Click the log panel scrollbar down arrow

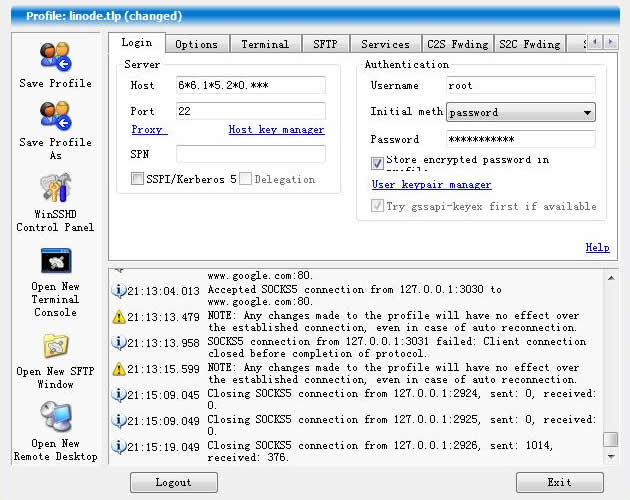[x=610, y=457]
